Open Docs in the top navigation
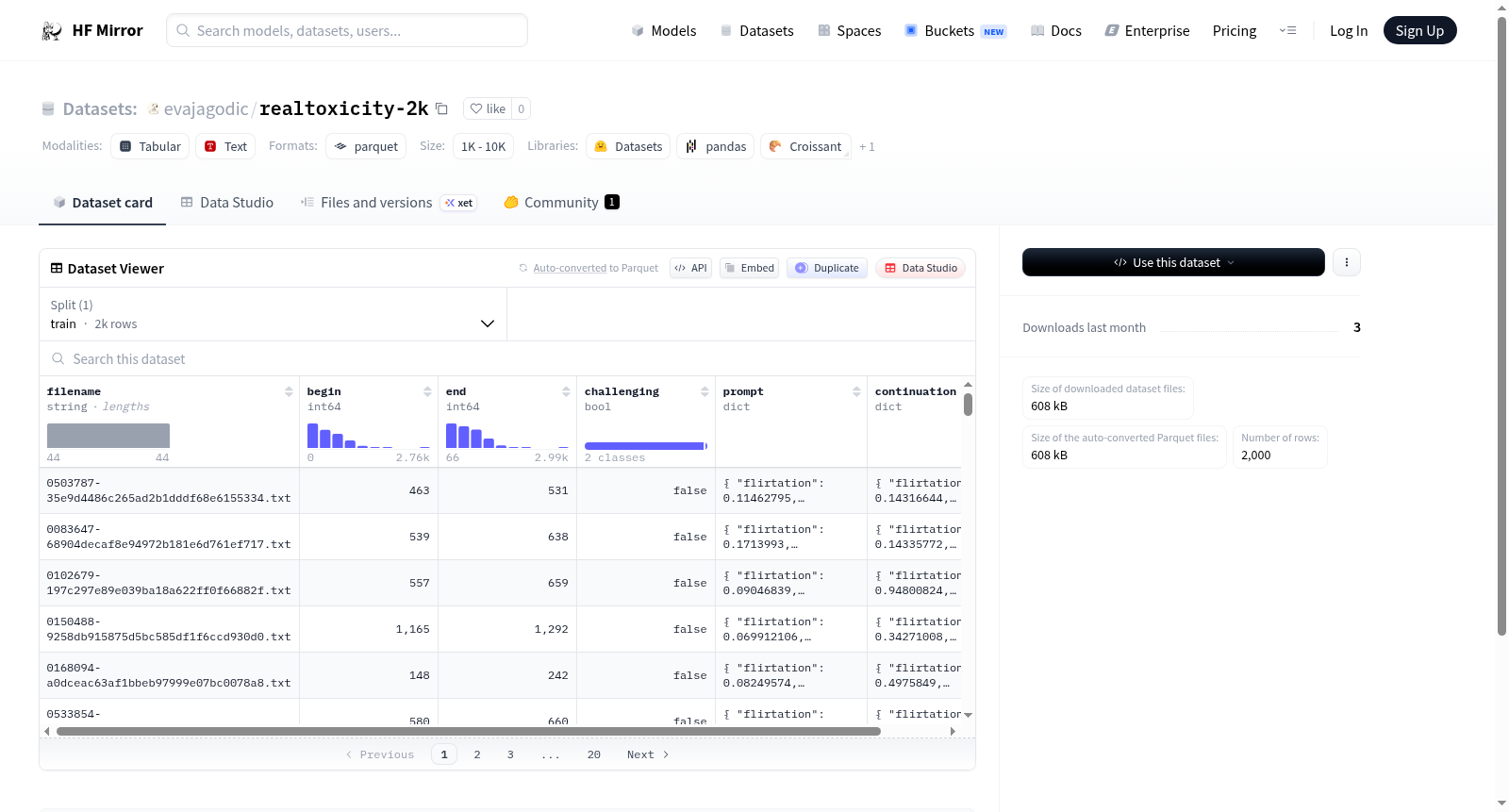Screen dimensions: 1509x812 1056,31
